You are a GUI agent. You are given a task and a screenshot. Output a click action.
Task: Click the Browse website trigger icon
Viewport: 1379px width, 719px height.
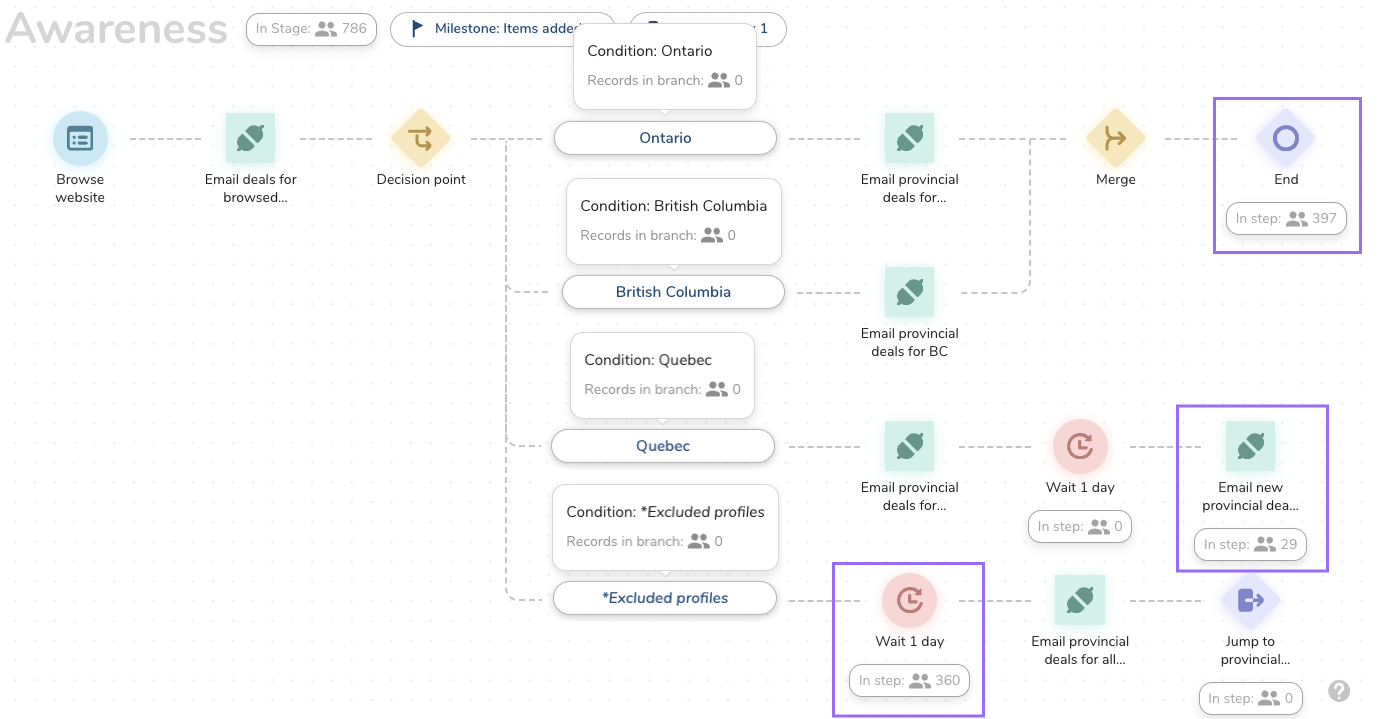(80, 138)
